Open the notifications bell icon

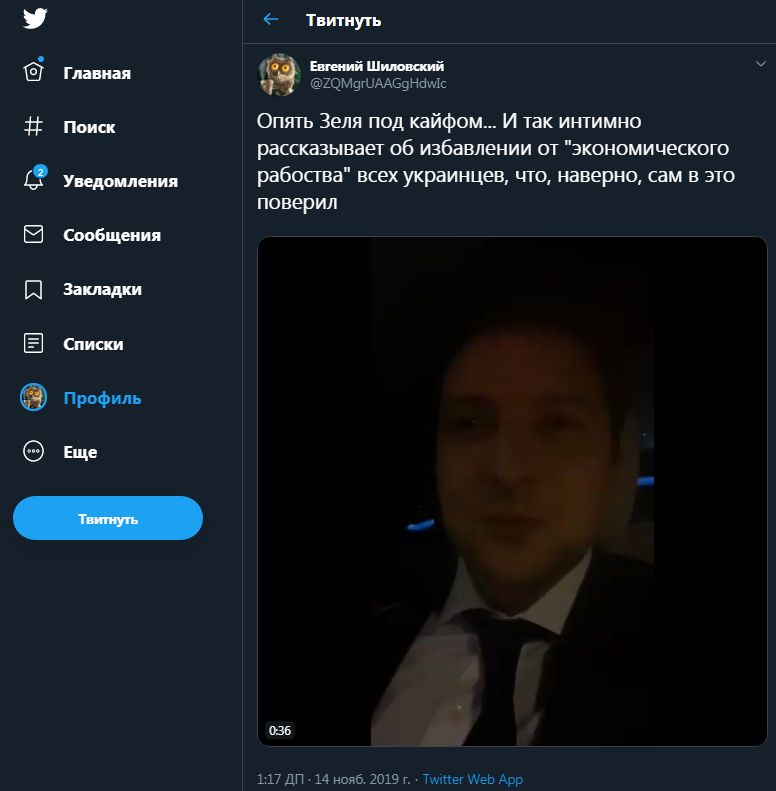[x=34, y=181]
